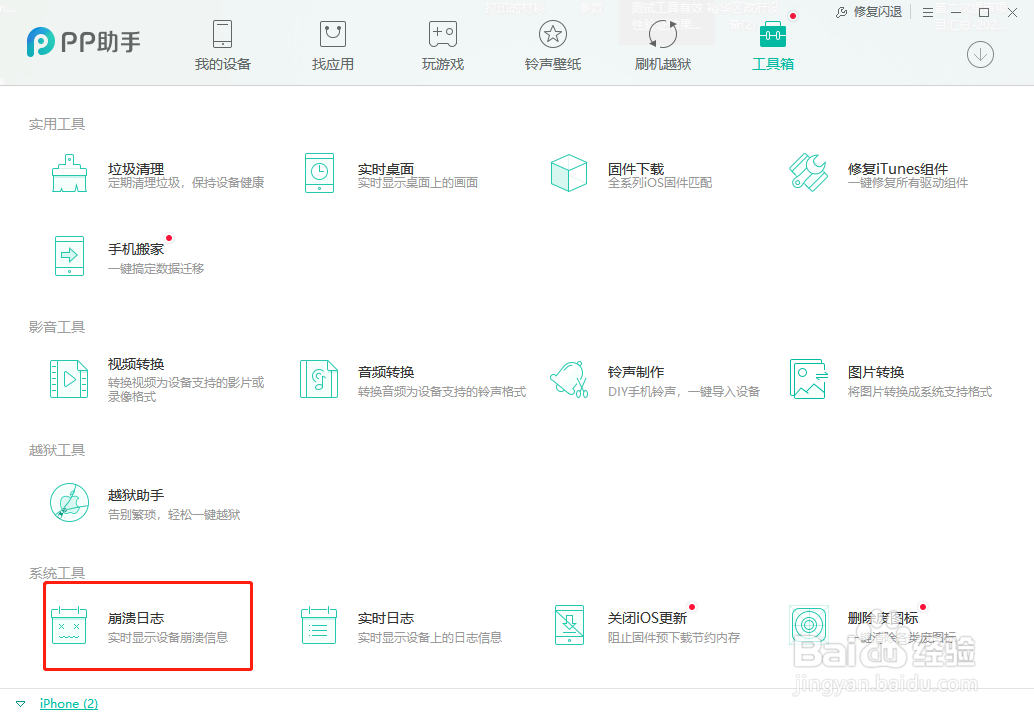Click description 实时显示桌面上的画面
The width and height of the screenshot is (1034, 719).
417,183
